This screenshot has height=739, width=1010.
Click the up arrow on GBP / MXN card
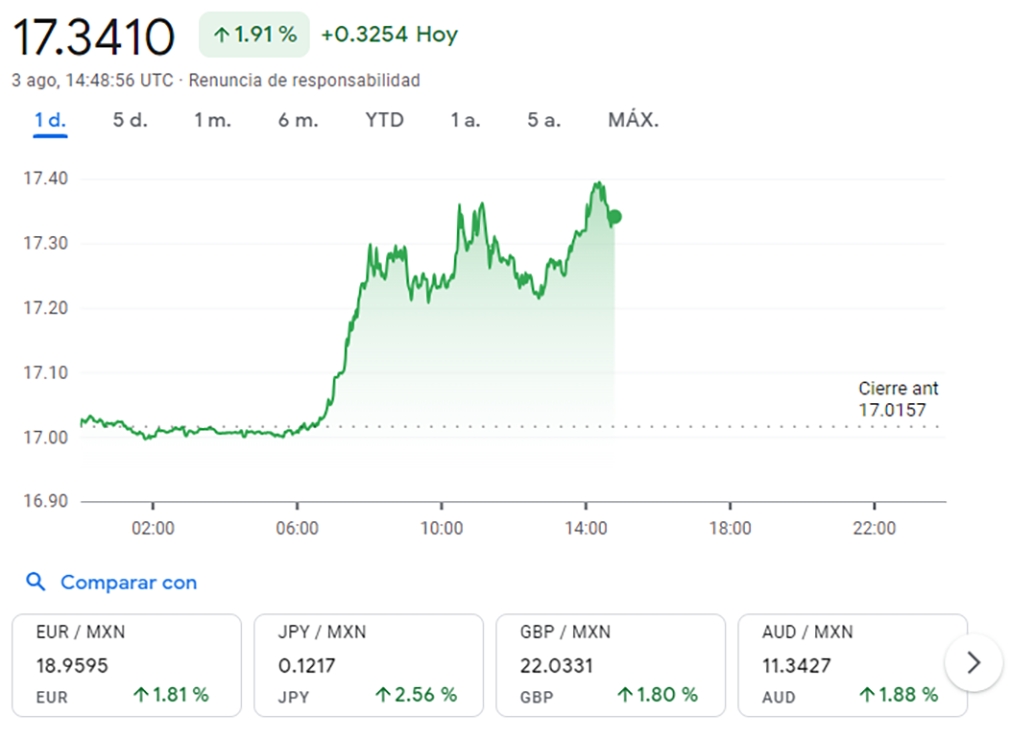pyautogui.click(x=625, y=695)
